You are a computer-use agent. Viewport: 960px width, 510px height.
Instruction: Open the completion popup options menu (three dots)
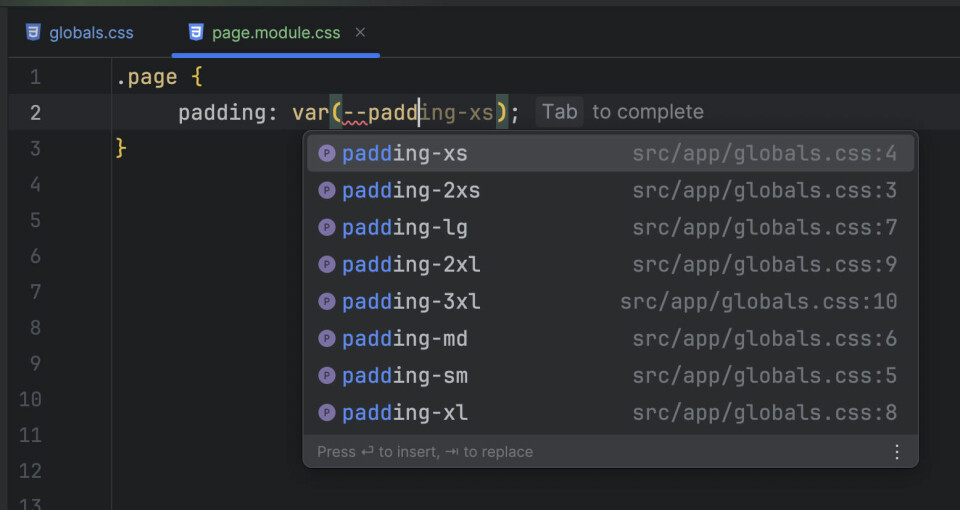[x=897, y=452]
